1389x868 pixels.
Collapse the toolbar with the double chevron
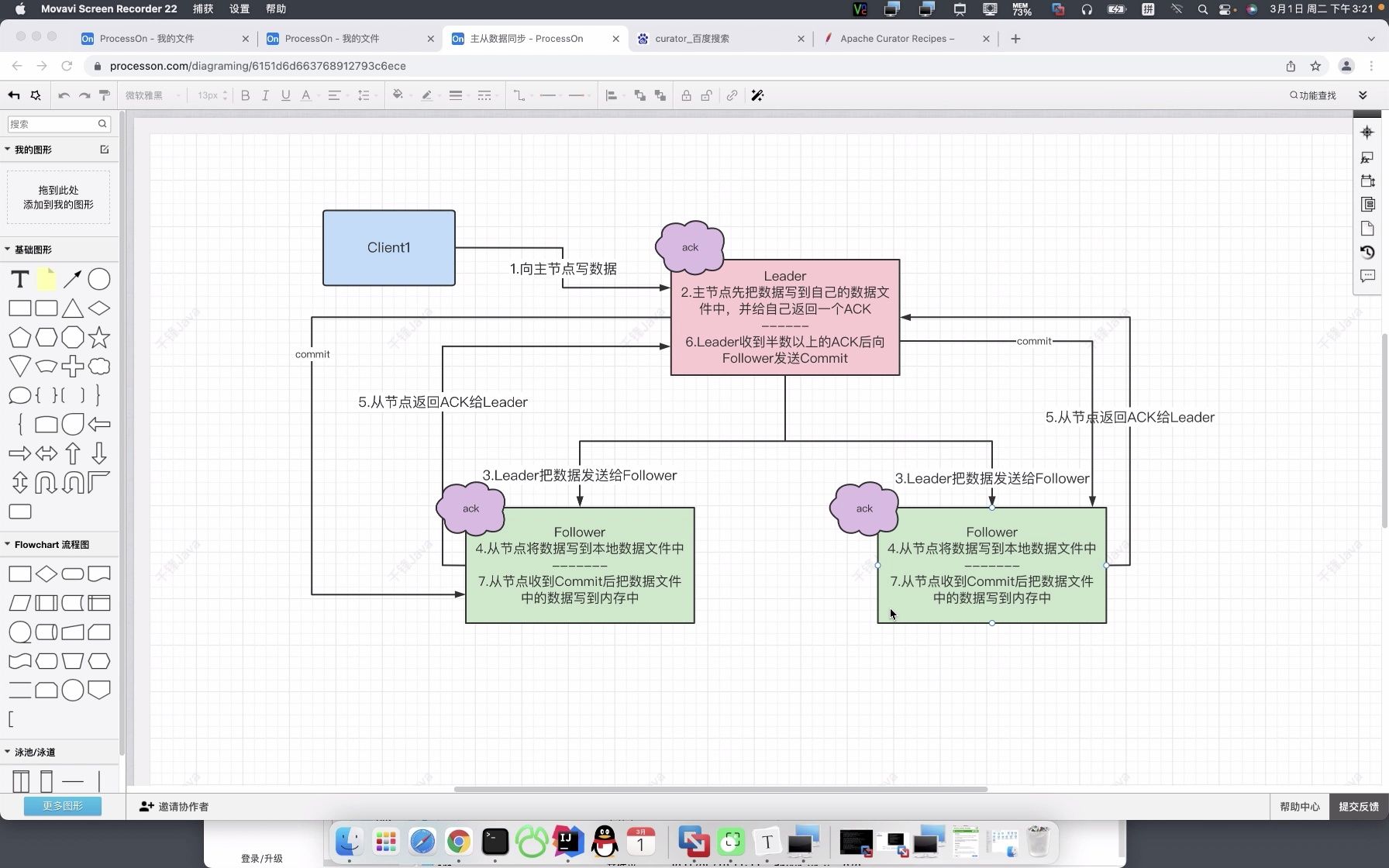[x=1363, y=95]
